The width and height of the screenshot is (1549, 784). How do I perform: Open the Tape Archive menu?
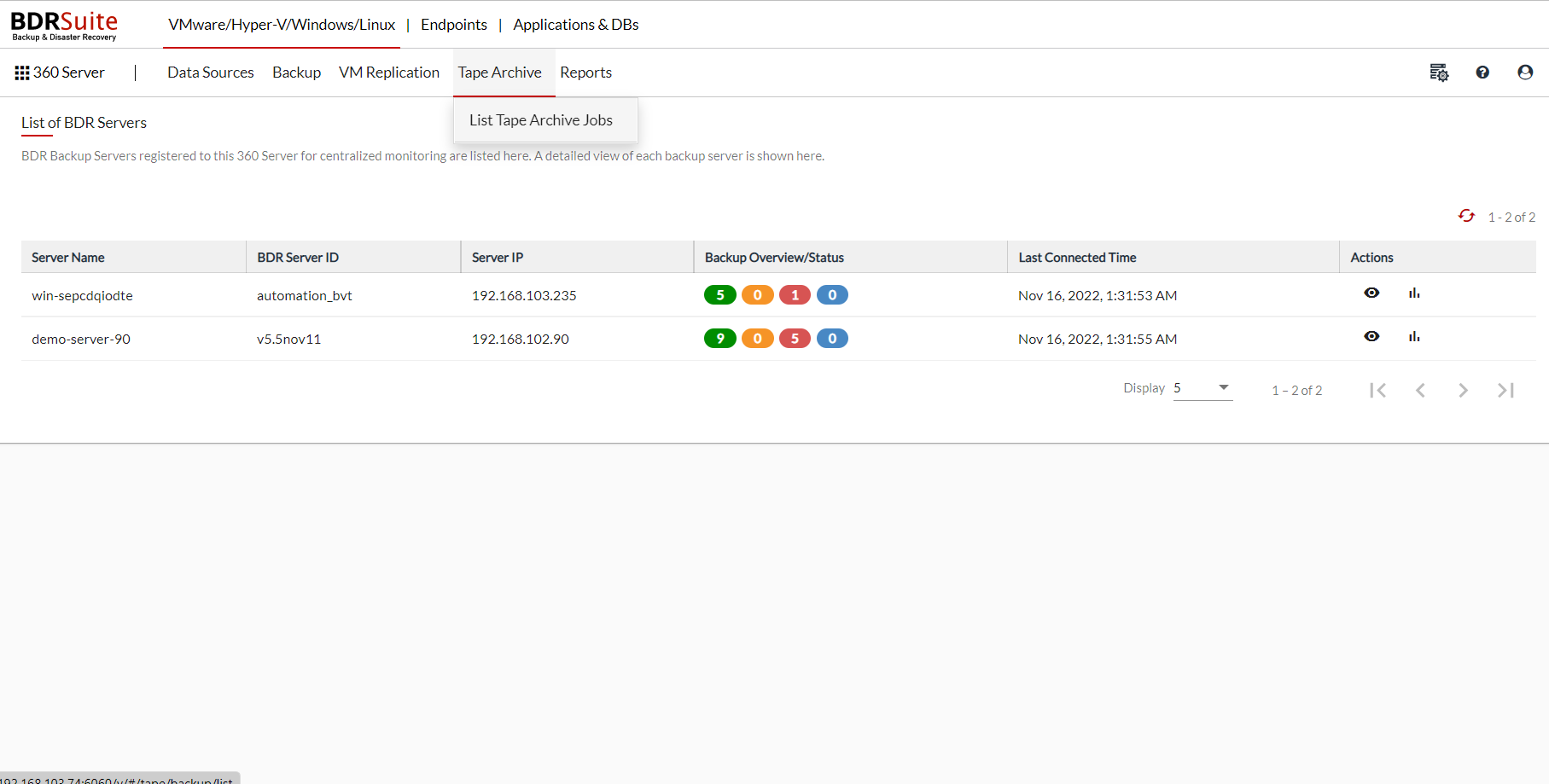coord(500,73)
